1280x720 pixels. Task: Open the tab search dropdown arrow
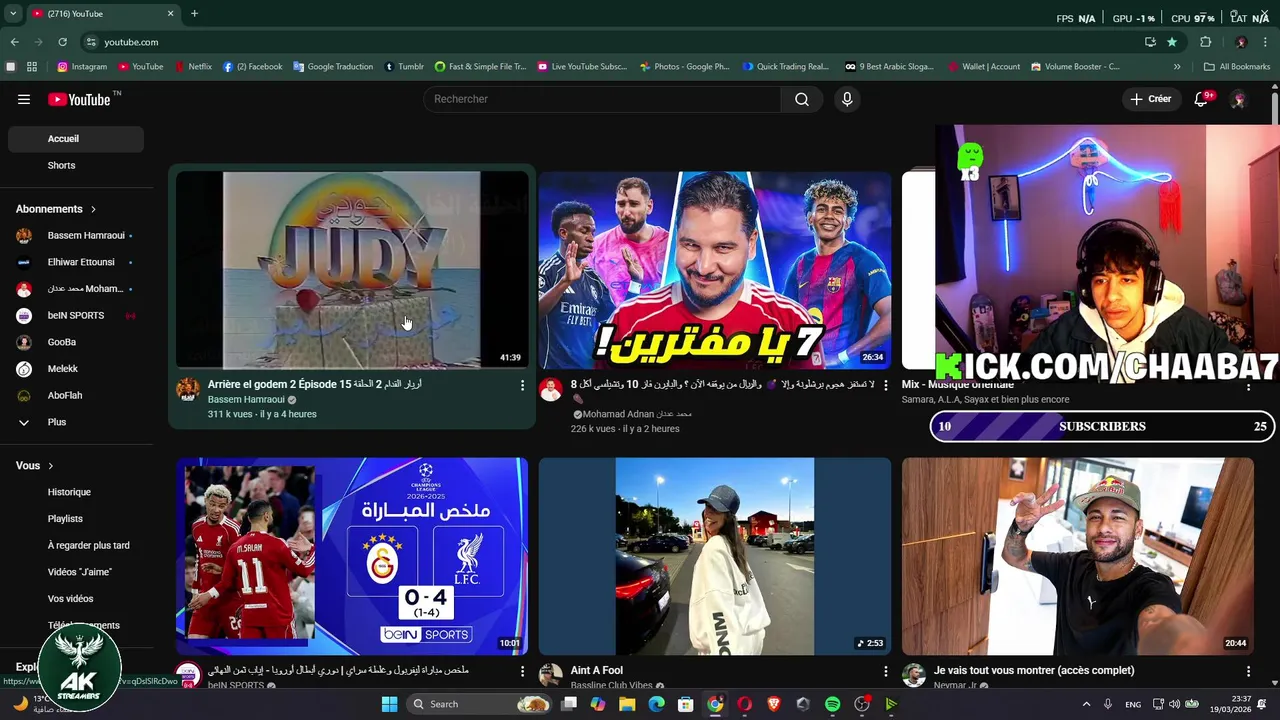(13, 14)
